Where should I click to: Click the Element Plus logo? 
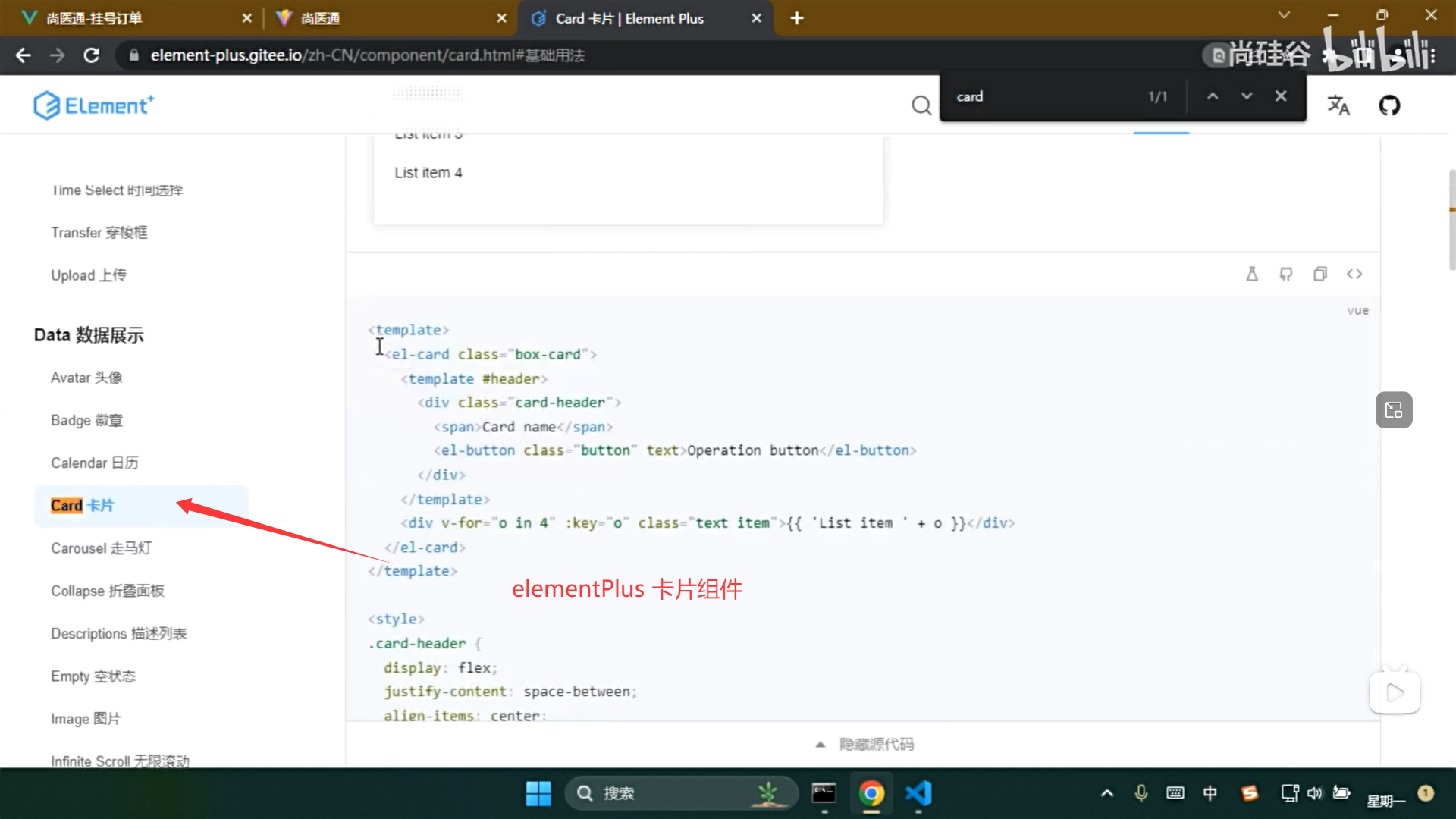point(94,105)
